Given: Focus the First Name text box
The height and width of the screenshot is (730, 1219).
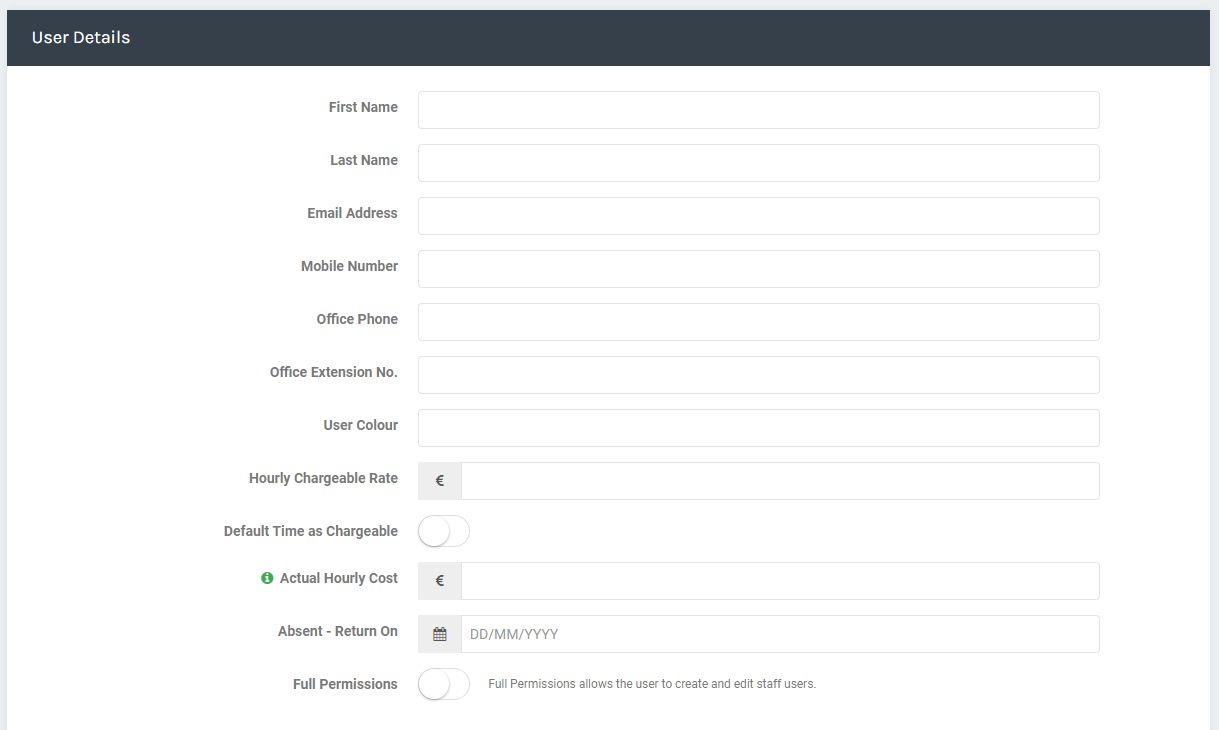Looking at the screenshot, I should [x=759, y=110].
